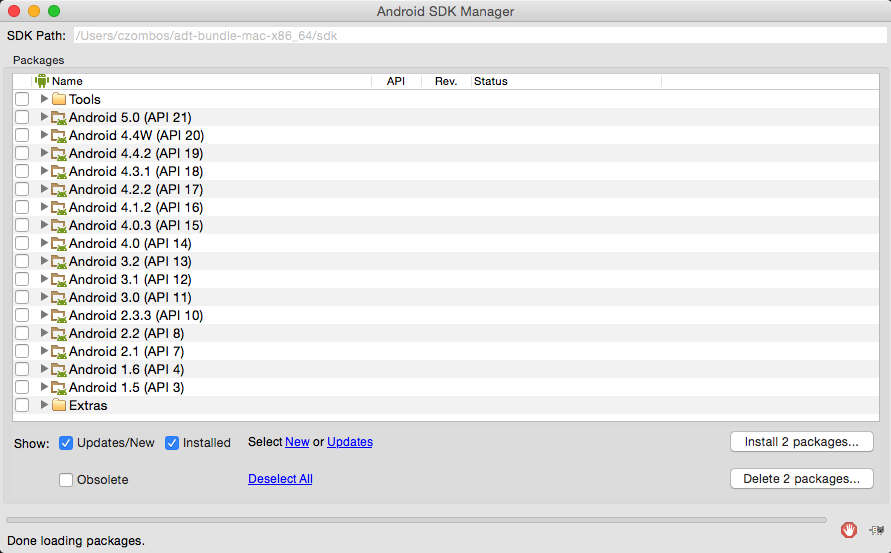Expand the Android 5.0 (API 21) node
This screenshot has height=553, width=891.
[x=44, y=117]
